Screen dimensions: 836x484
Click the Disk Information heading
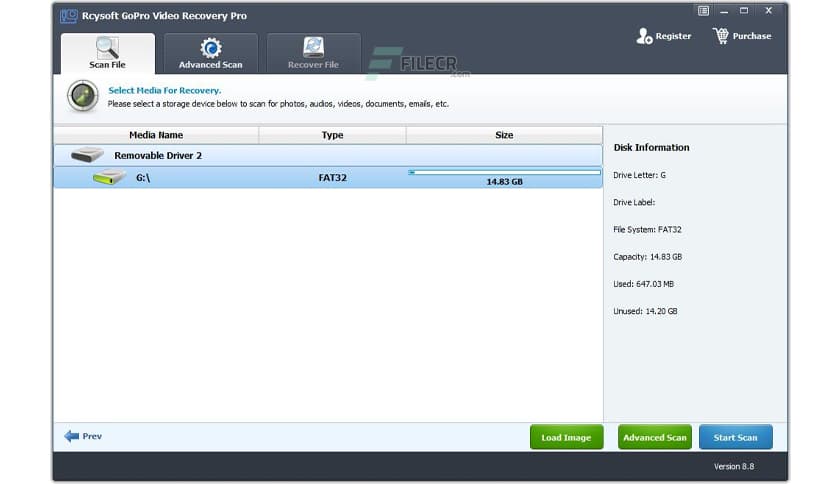pos(652,148)
